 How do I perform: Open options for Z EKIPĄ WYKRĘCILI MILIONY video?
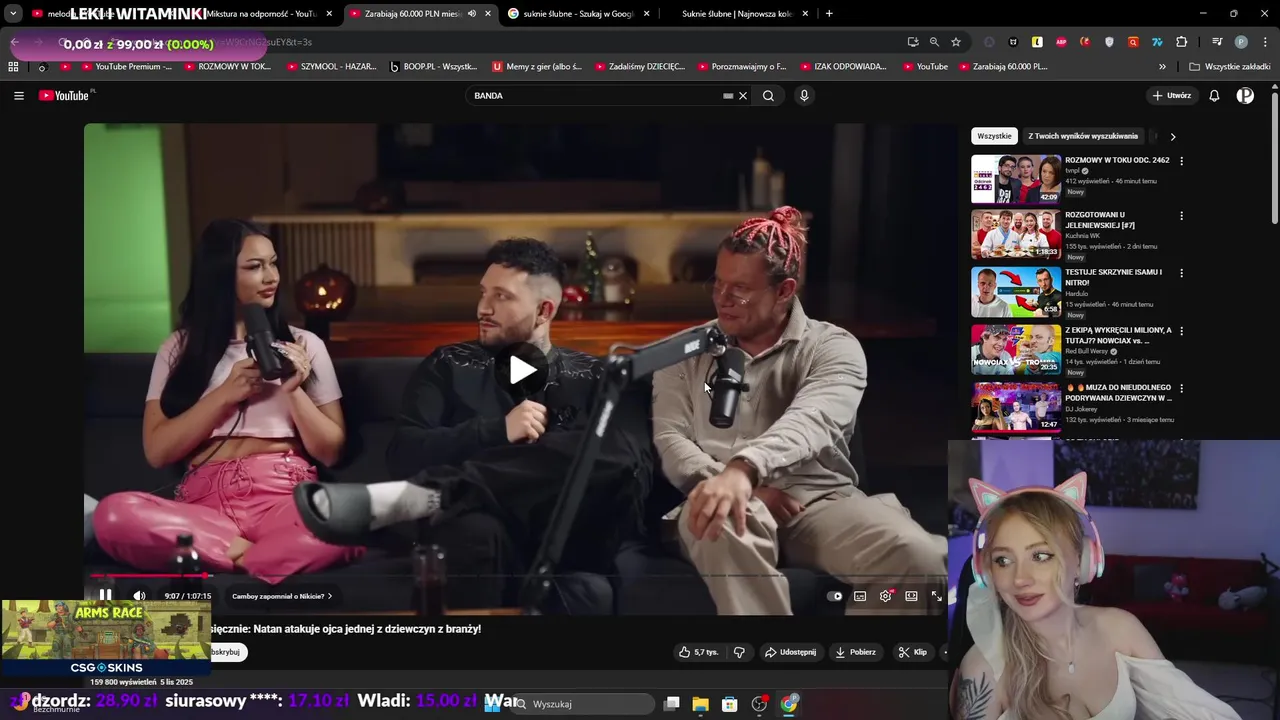point(1181,331)
